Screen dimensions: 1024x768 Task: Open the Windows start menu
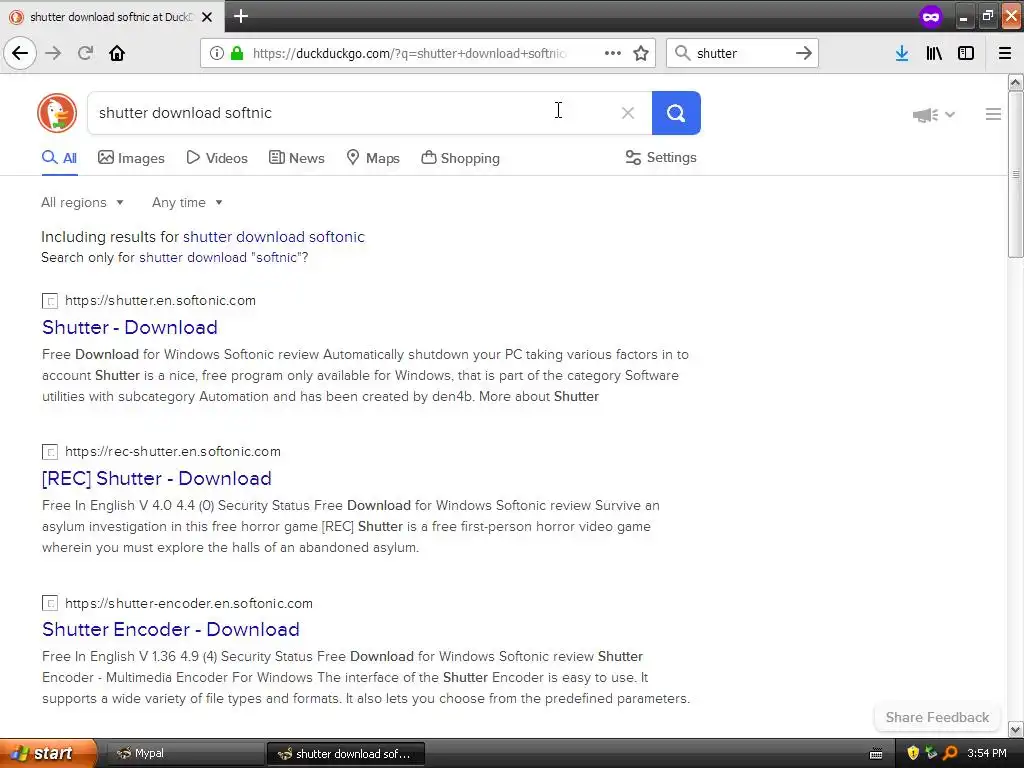coord(48,753)
